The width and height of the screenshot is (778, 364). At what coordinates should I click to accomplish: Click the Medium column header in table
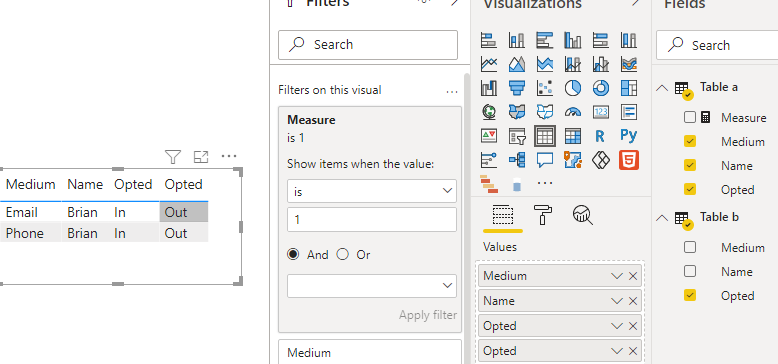click(x=30, y=184)
